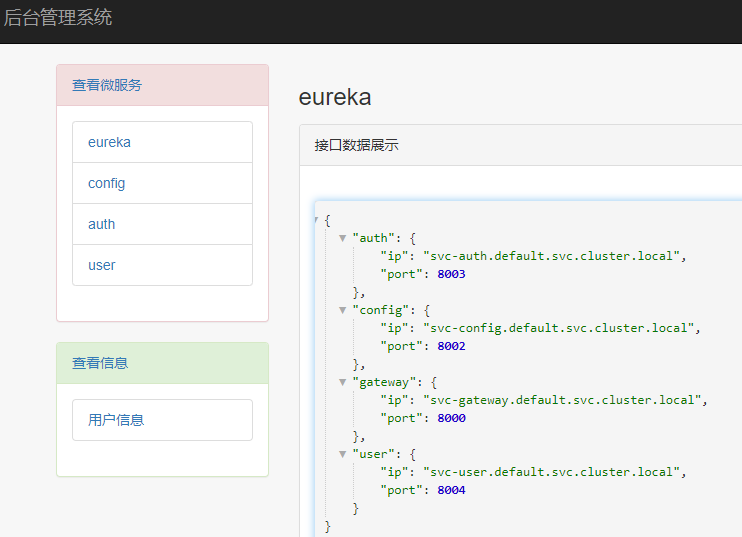Click the "auth" key in JSON
Screen dimensions: 742x537
point(374,238)
